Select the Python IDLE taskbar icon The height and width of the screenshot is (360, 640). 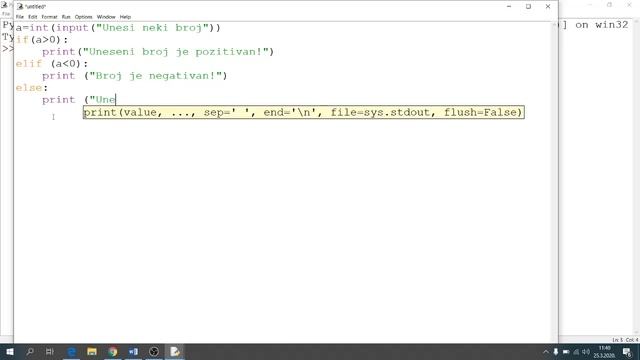[175, 351]
